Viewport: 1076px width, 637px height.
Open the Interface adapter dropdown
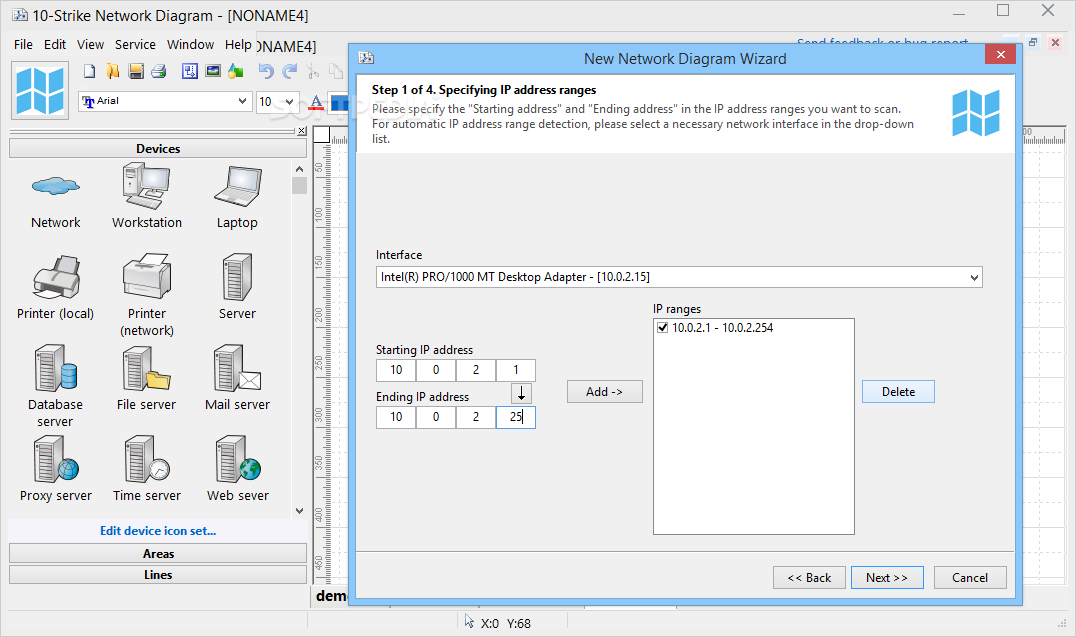click(974, 277)
